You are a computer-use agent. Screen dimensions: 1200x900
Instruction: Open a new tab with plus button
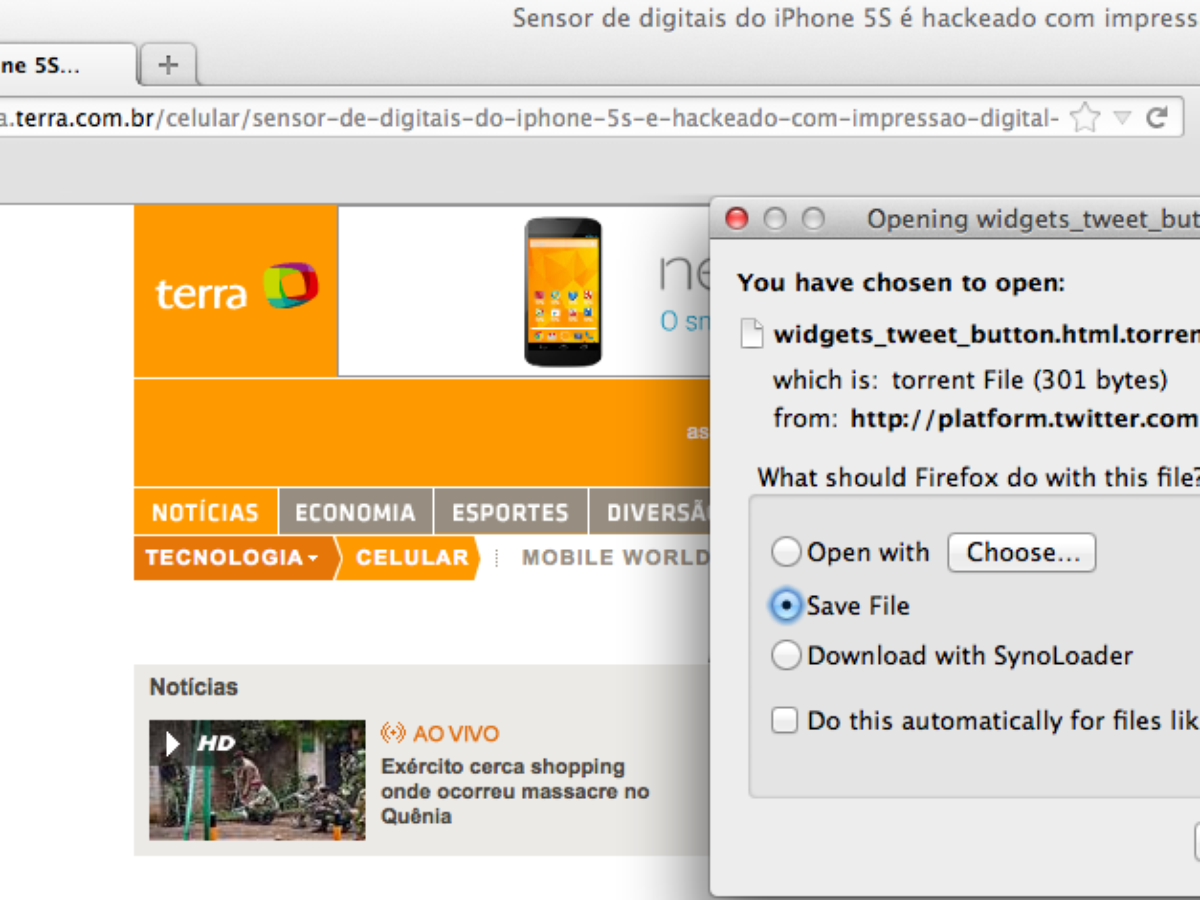[168, 65]
